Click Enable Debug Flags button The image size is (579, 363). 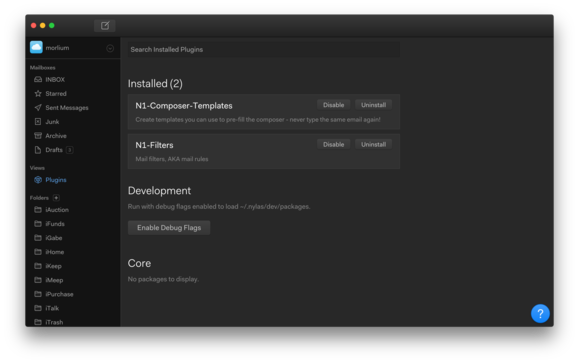pos(169,227)
